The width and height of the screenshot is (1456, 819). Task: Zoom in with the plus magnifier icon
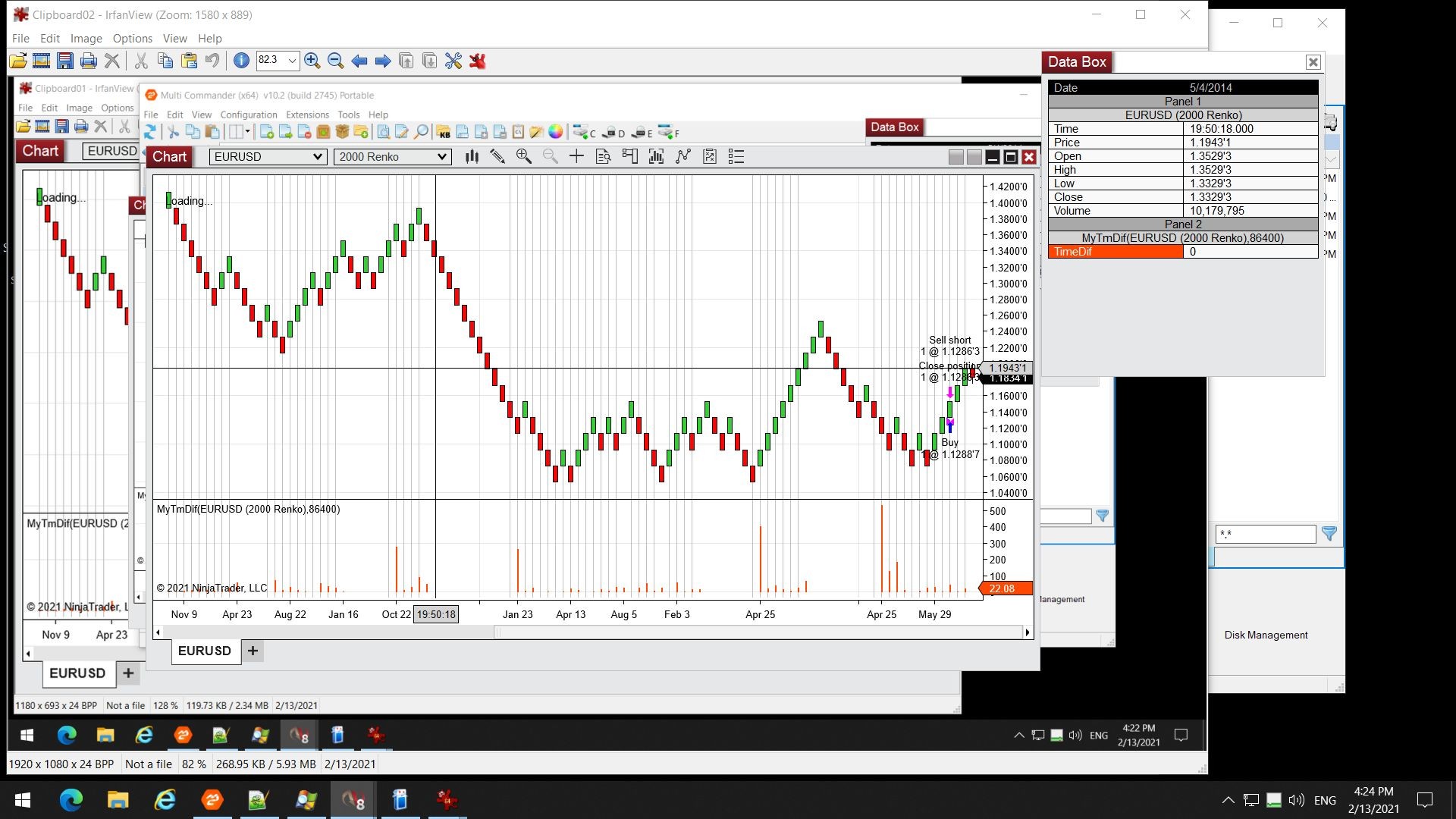click(312, 61)
